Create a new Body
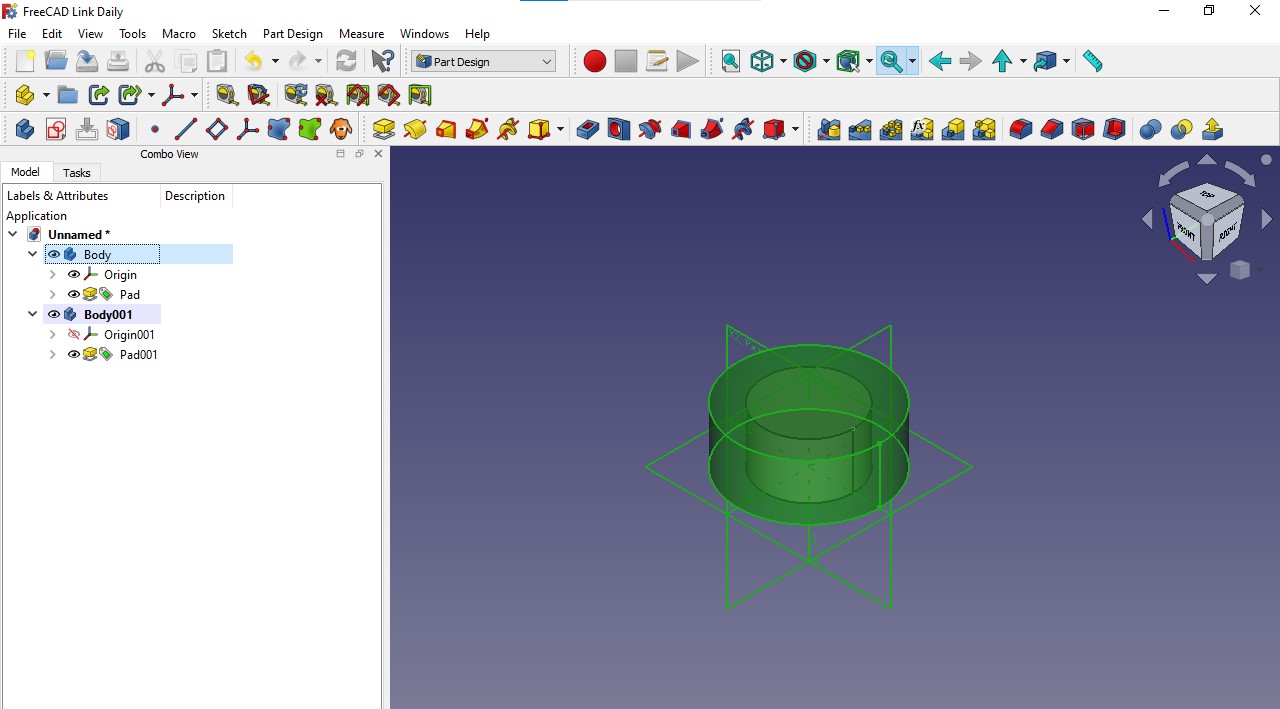1280x709 pixels. tap(23, 129)
